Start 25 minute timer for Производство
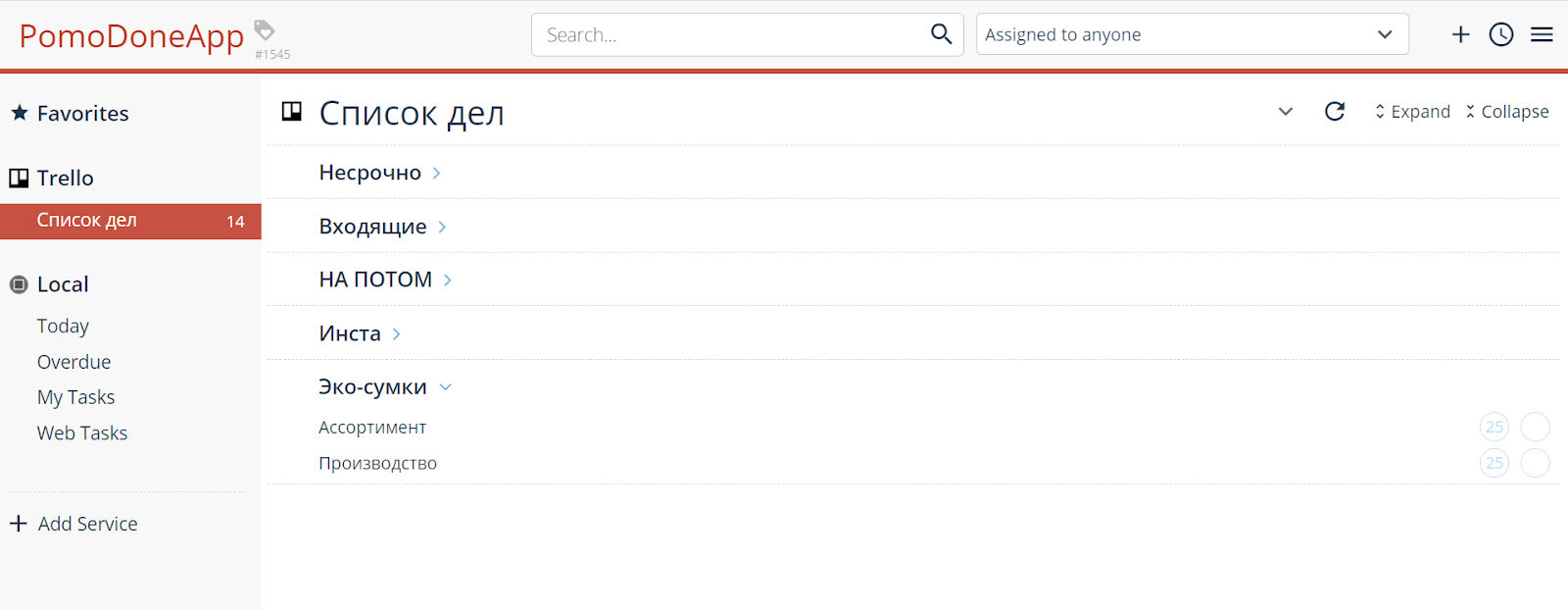This screenshot has width=1568, height=610. (x=1494, y=463)
